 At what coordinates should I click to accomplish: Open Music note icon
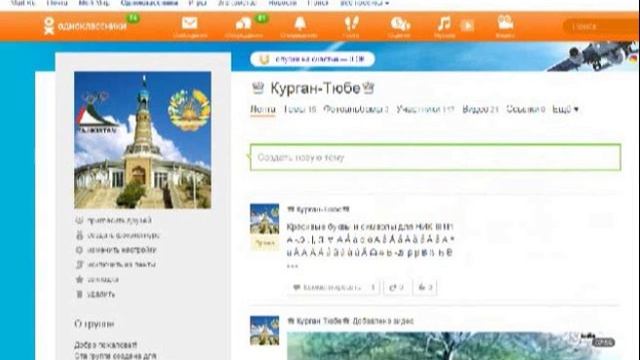(444, 24)
